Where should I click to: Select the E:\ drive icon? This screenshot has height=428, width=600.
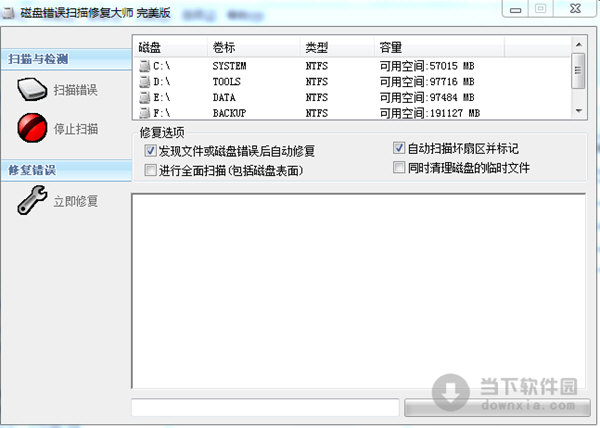pos(144,98)
